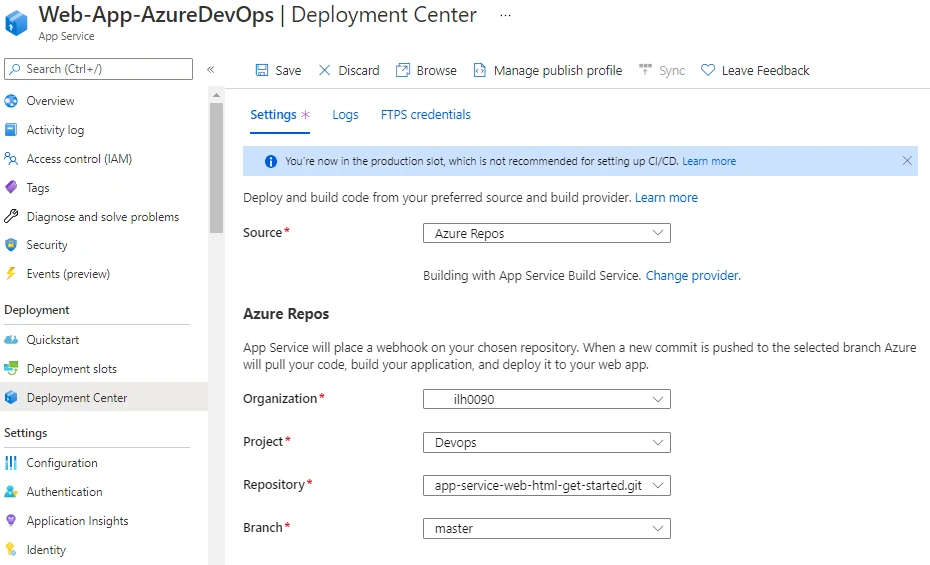This screenshot has width=930, height=565.
Task: Click the Identity key icon
Action: (x=11, y=550)
